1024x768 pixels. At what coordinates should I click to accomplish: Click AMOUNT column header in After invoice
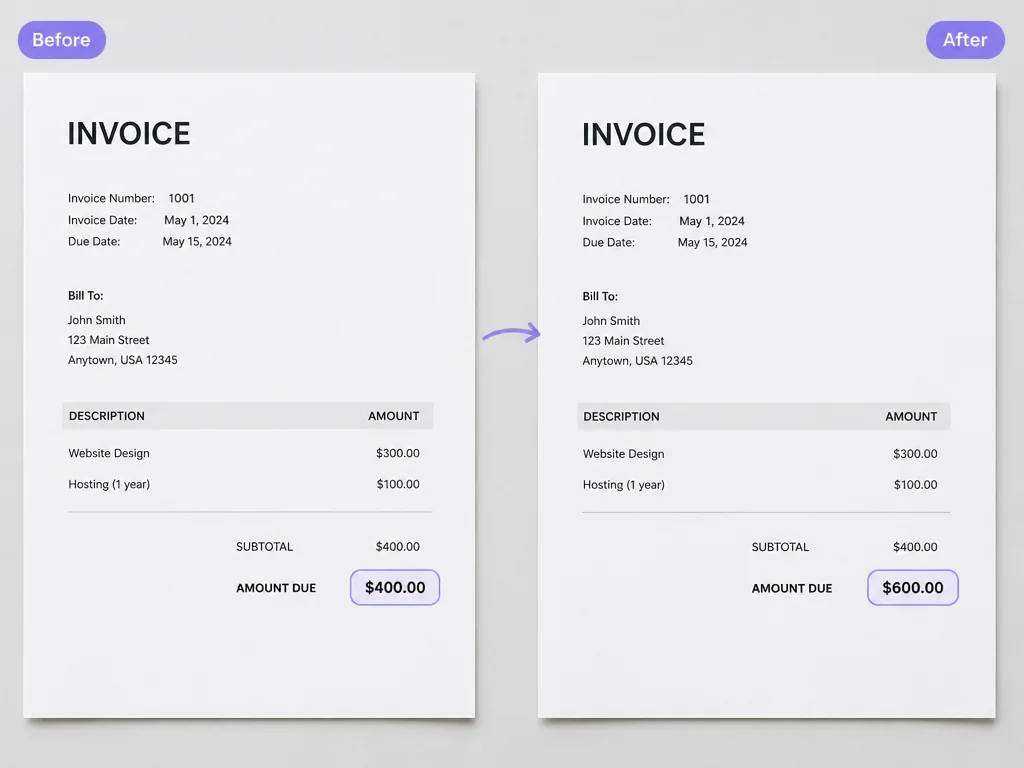pyautogui.click(x=911, y=417)
